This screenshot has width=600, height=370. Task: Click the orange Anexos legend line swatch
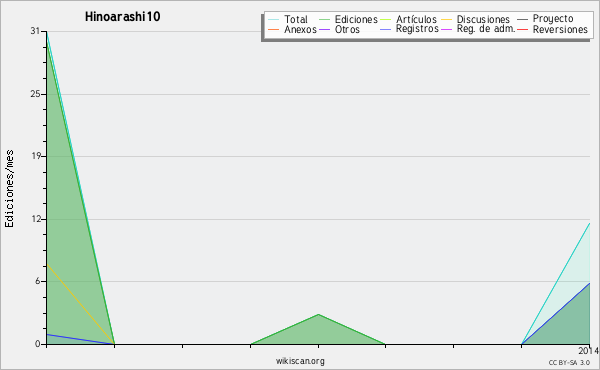tap(274, 29)
